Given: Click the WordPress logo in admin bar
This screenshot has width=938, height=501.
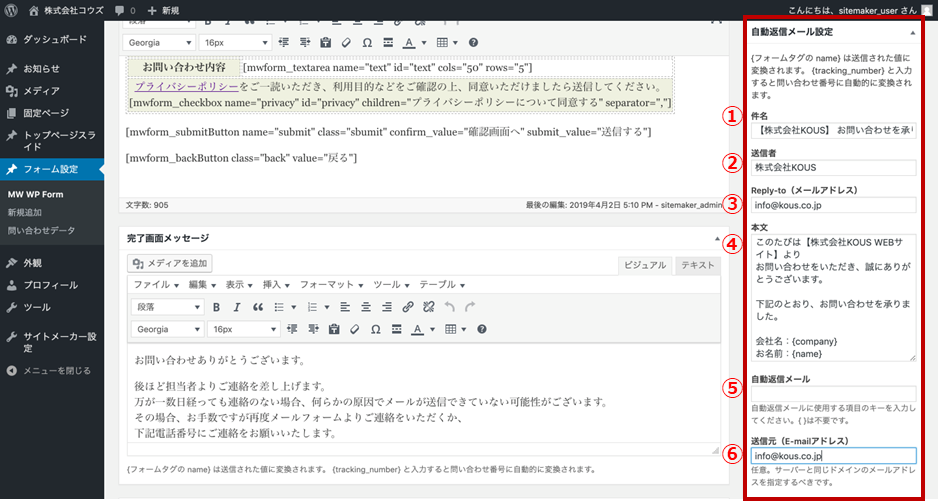Looking at the screenshot, I should 12,9.
